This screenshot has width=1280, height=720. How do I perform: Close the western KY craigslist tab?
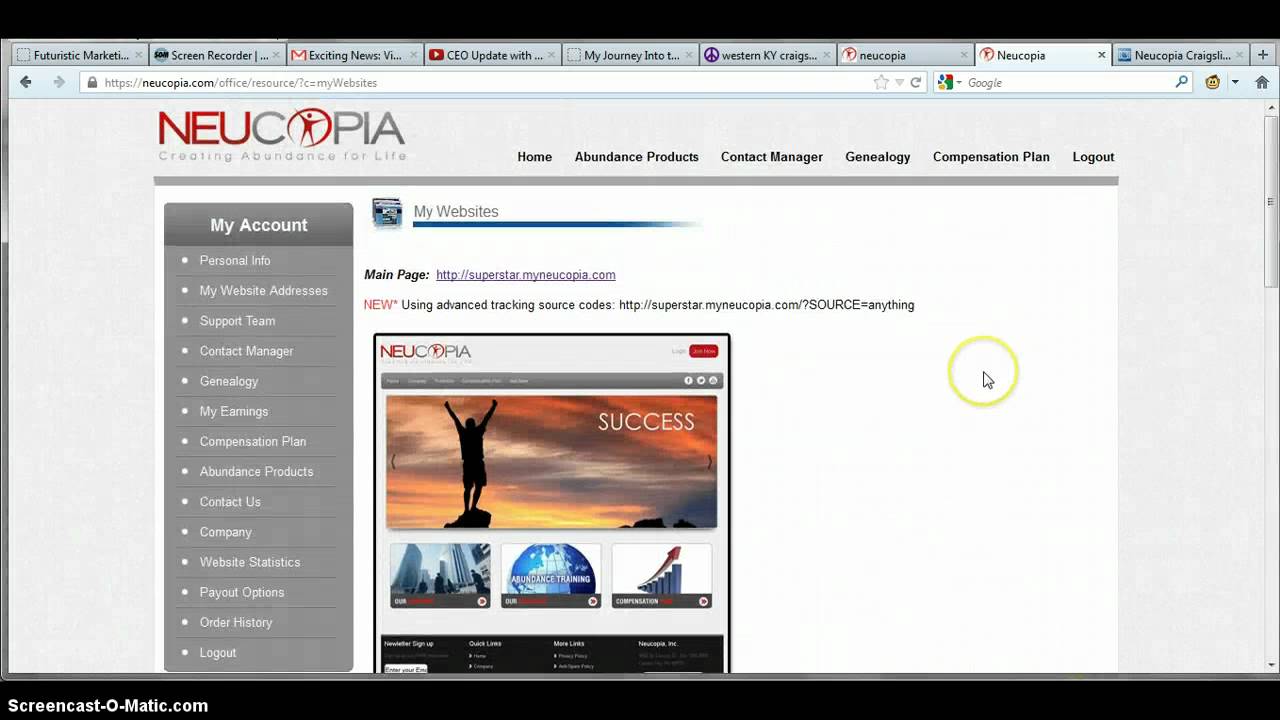(827, 55)
